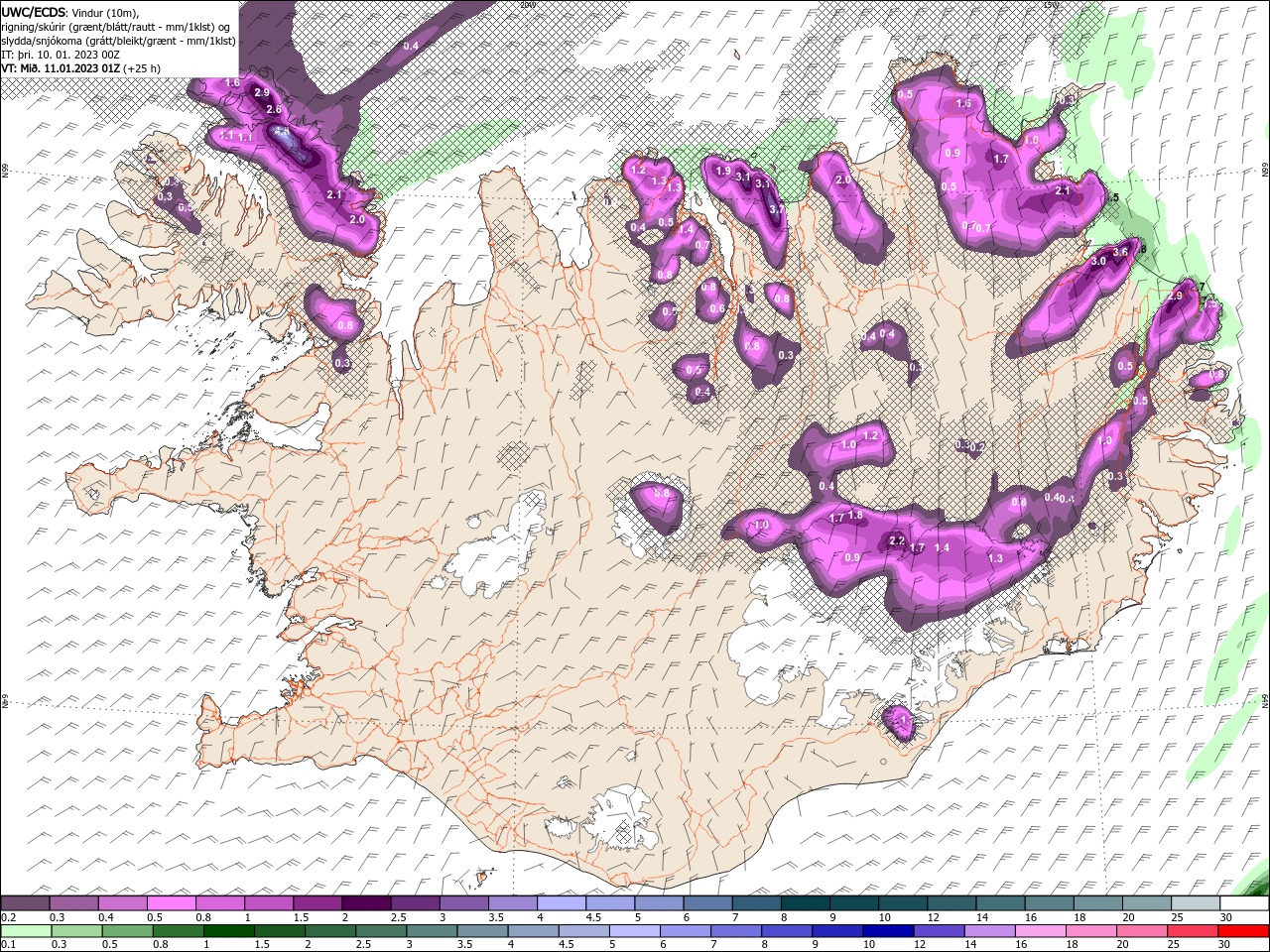Click upper scale white swatch between 25 and 30

[1196, 903]
